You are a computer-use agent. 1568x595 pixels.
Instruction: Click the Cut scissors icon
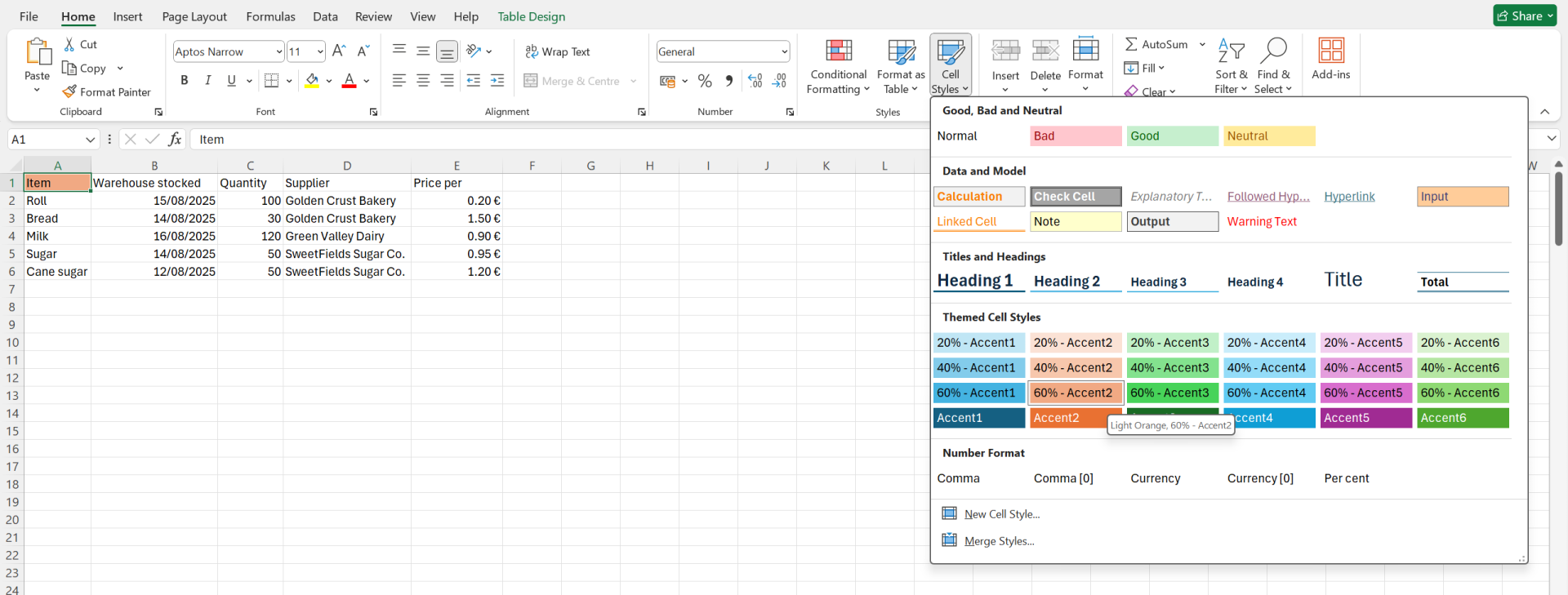point(70,45)
